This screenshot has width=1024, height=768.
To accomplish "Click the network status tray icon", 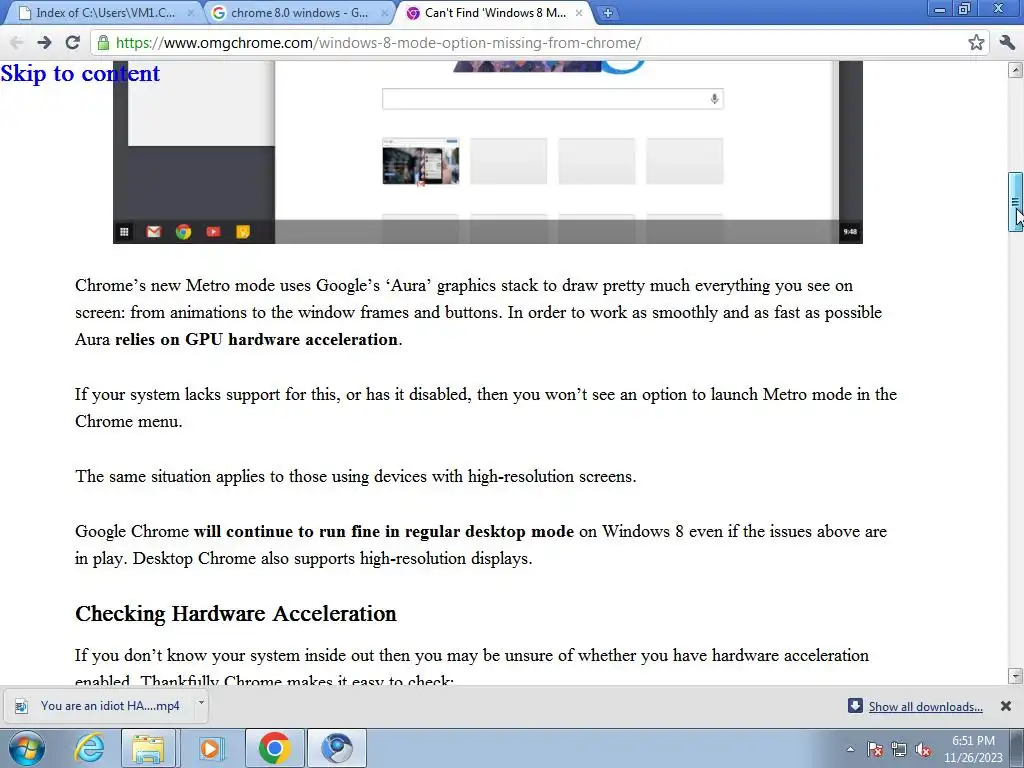I will (x=899, y=750).
